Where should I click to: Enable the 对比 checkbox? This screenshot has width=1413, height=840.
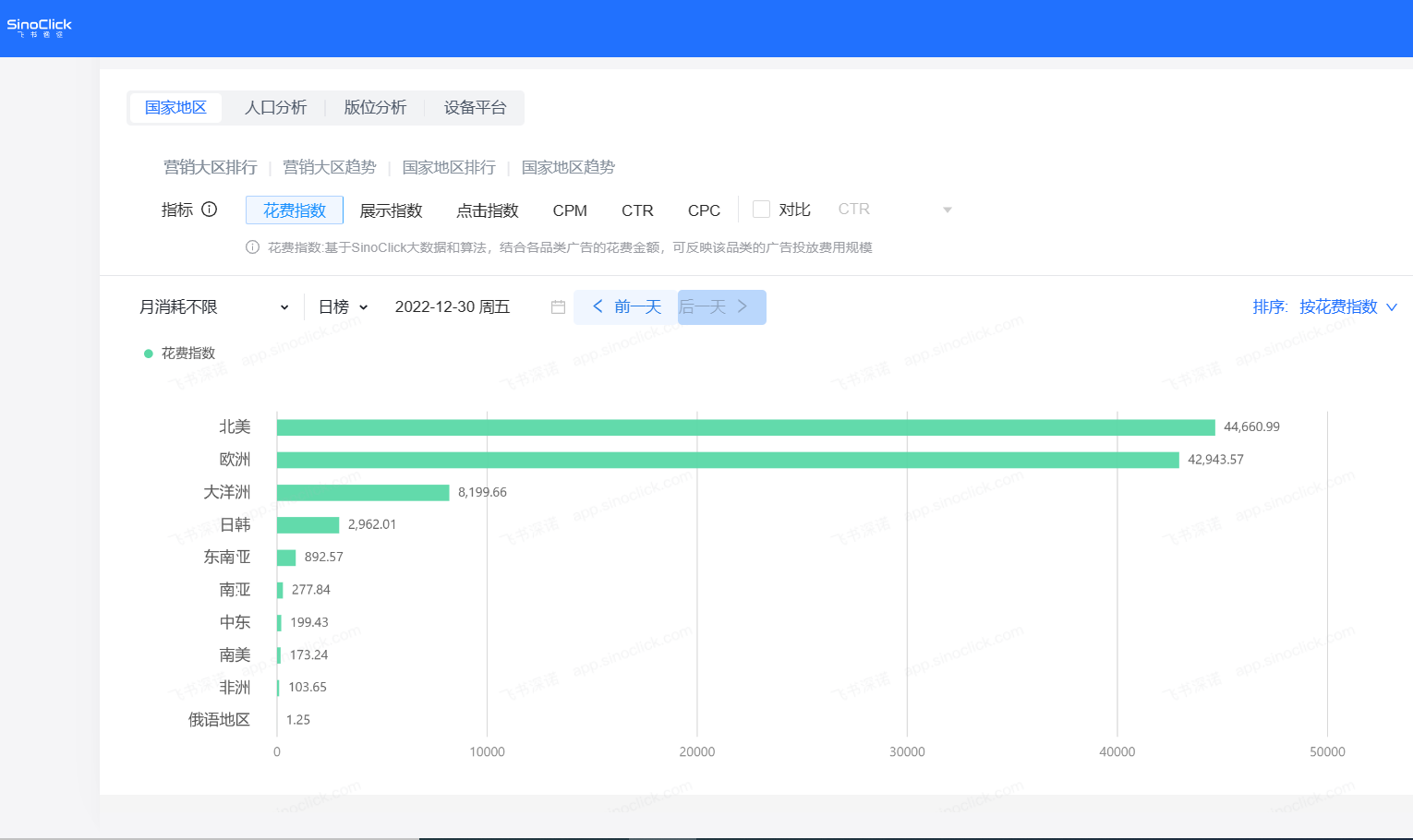pyautogui.click(x=761, y=210)
